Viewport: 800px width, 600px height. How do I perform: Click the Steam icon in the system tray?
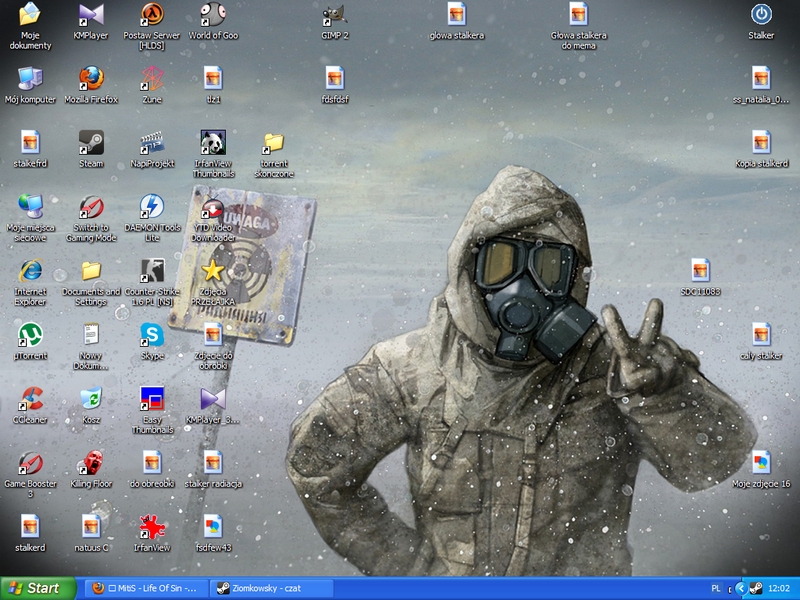(756, 589)
